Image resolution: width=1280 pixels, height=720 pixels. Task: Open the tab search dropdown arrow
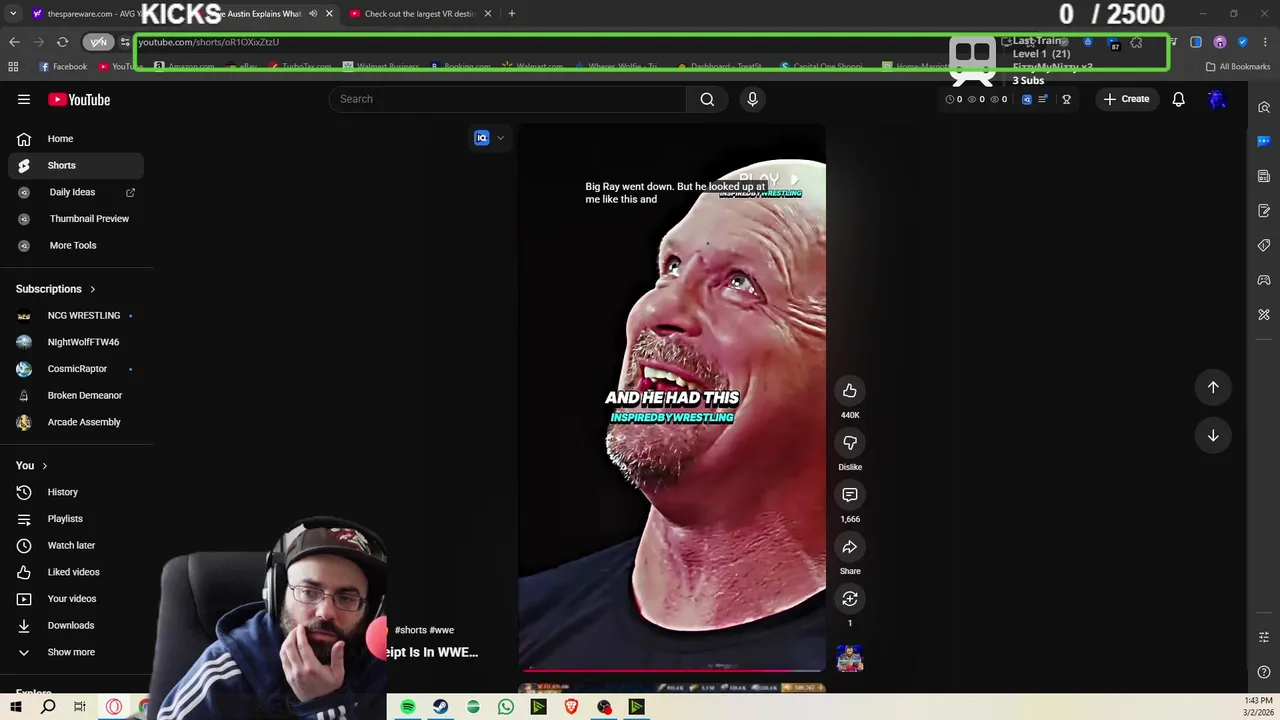(13, 14)
